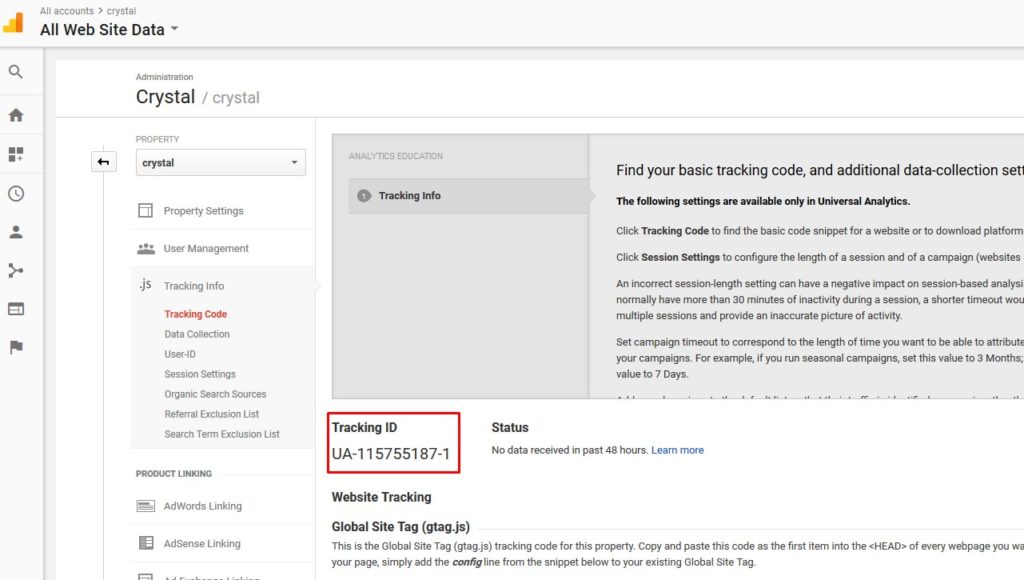Open User Management
Viewport: 1024px width, 580px height.
(x=206, y=248)
